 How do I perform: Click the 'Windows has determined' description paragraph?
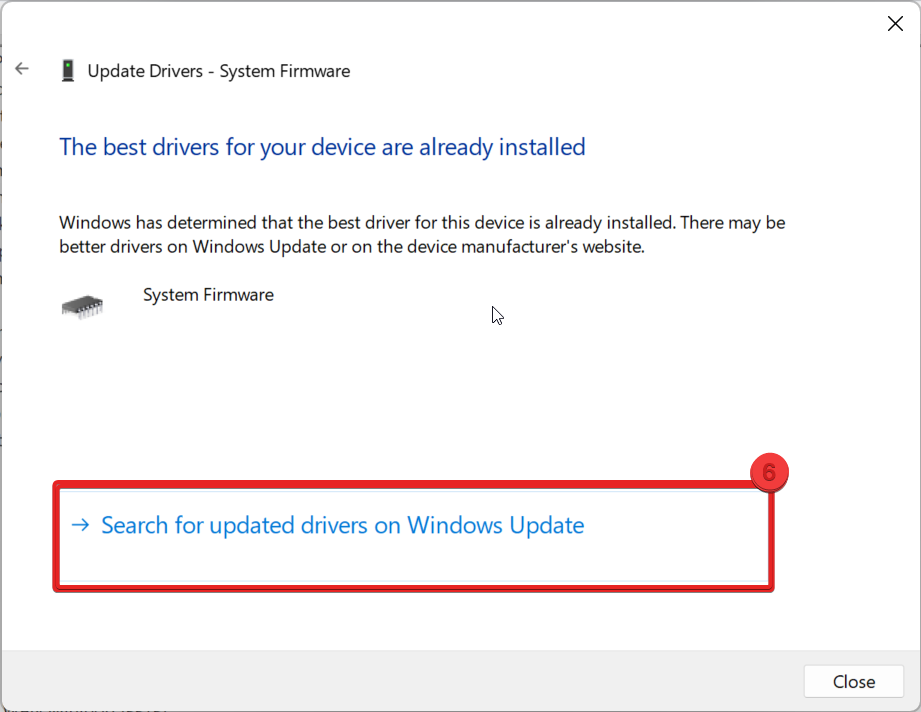[x=422, y=234]
